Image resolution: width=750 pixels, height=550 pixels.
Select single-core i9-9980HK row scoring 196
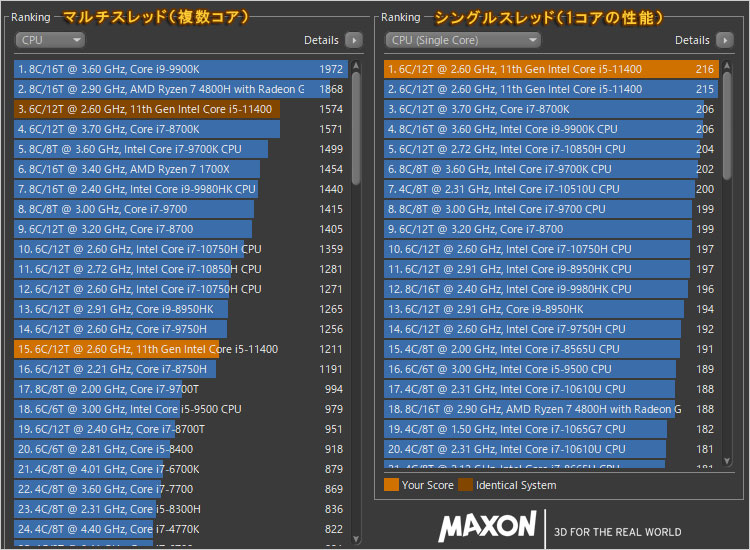(551, 289)
